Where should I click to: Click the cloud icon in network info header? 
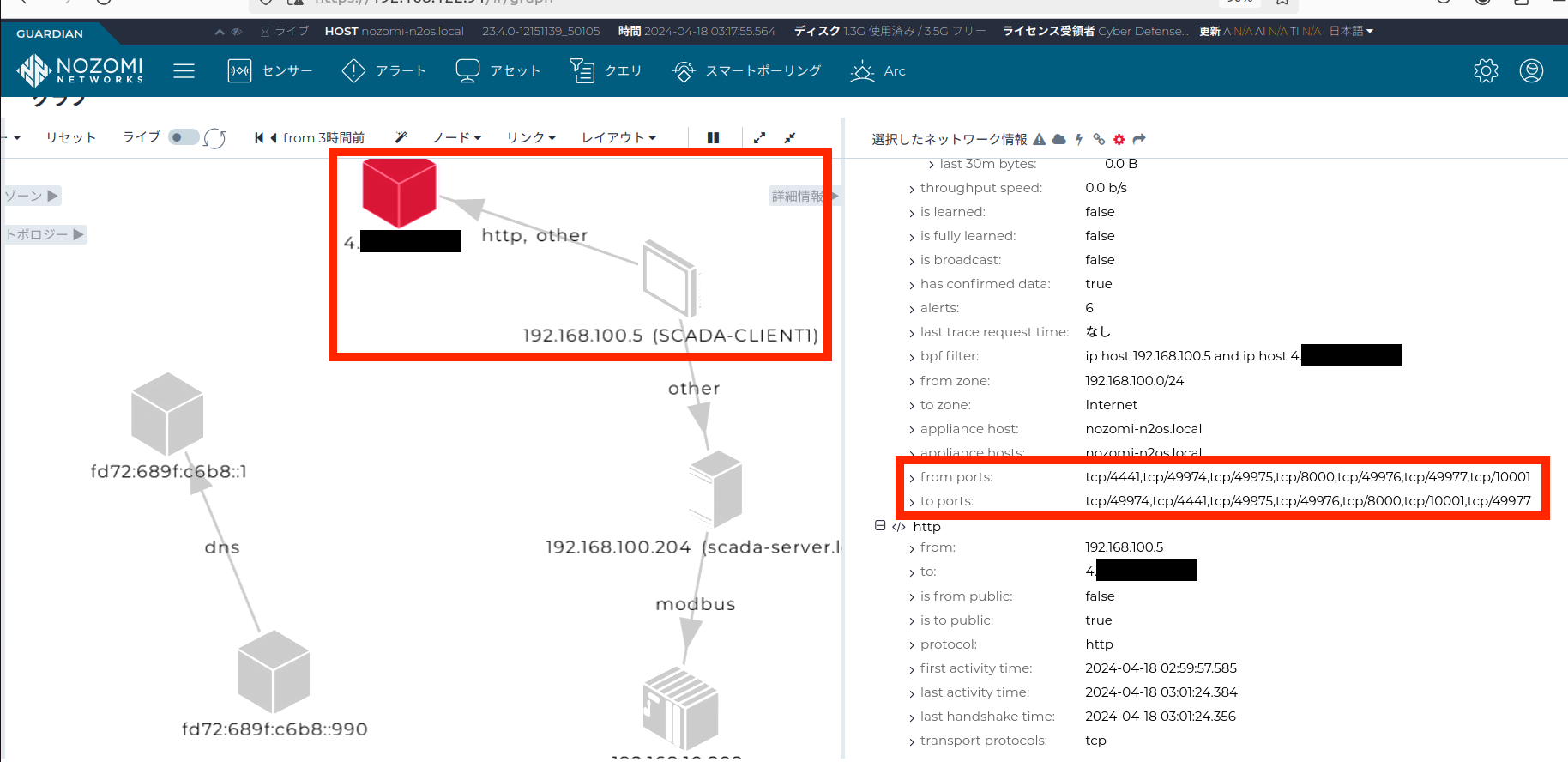(1059, 139)
